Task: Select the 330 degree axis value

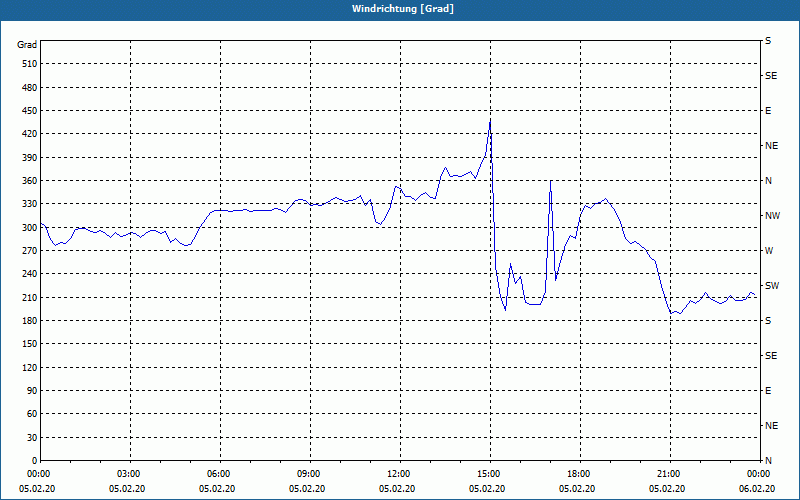Action: (30, 204)
